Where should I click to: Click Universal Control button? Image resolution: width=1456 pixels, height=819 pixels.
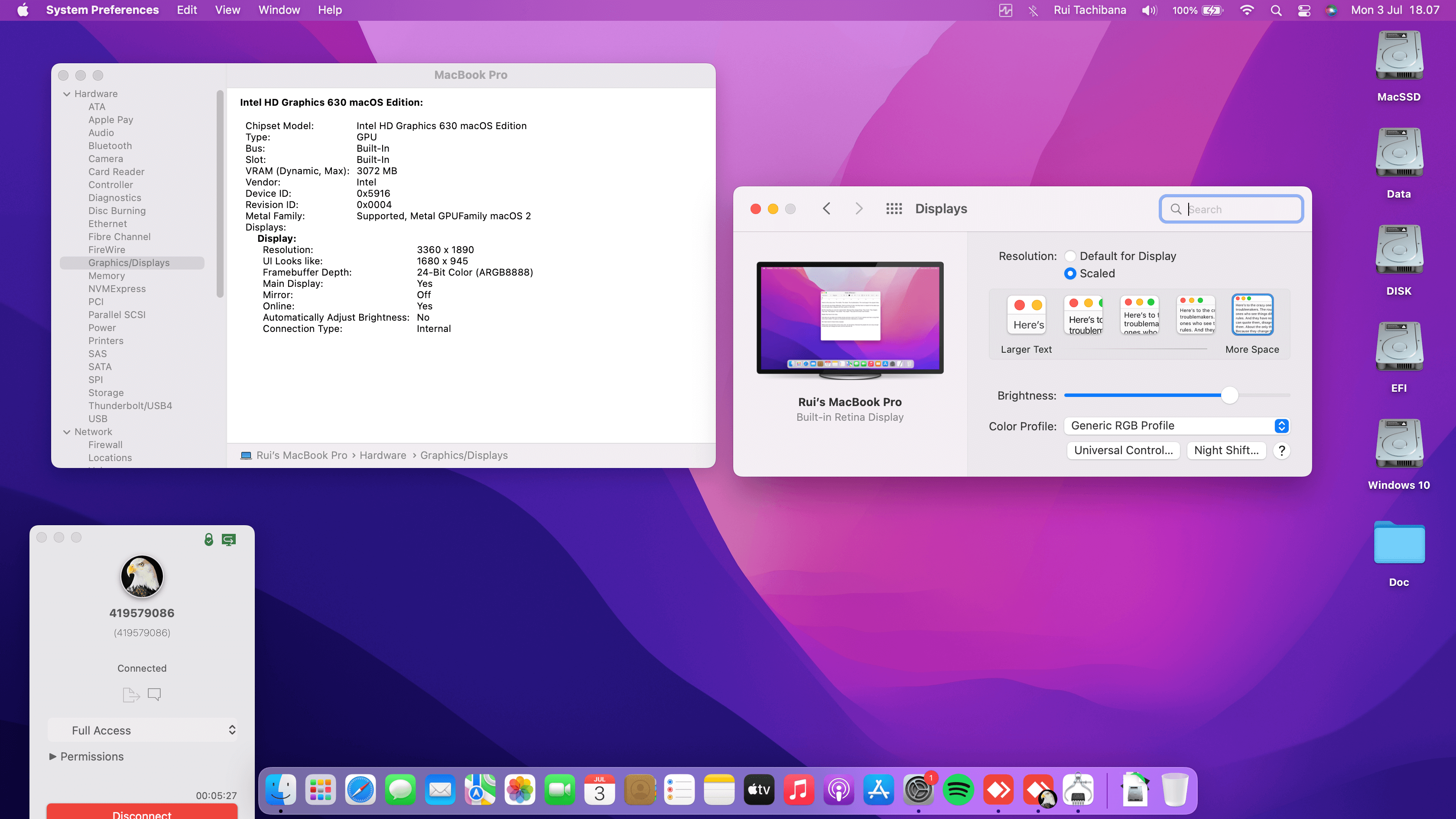pyautogui.click(x=1123, y=451)
